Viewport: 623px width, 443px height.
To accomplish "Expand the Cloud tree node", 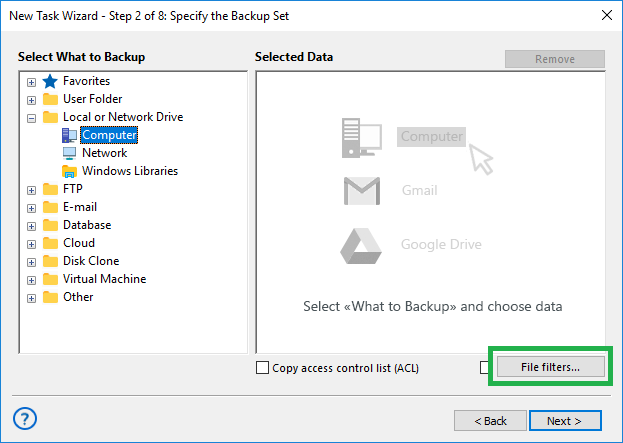I will click(x=31, y=244).
